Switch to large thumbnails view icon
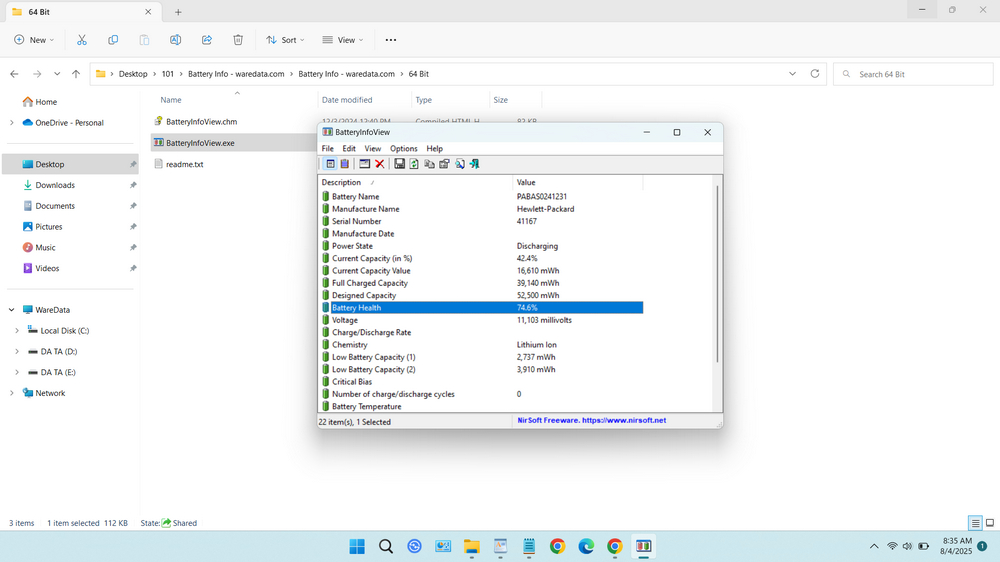The width and height of the screenshot is (1000, 562). click(990, 523)
